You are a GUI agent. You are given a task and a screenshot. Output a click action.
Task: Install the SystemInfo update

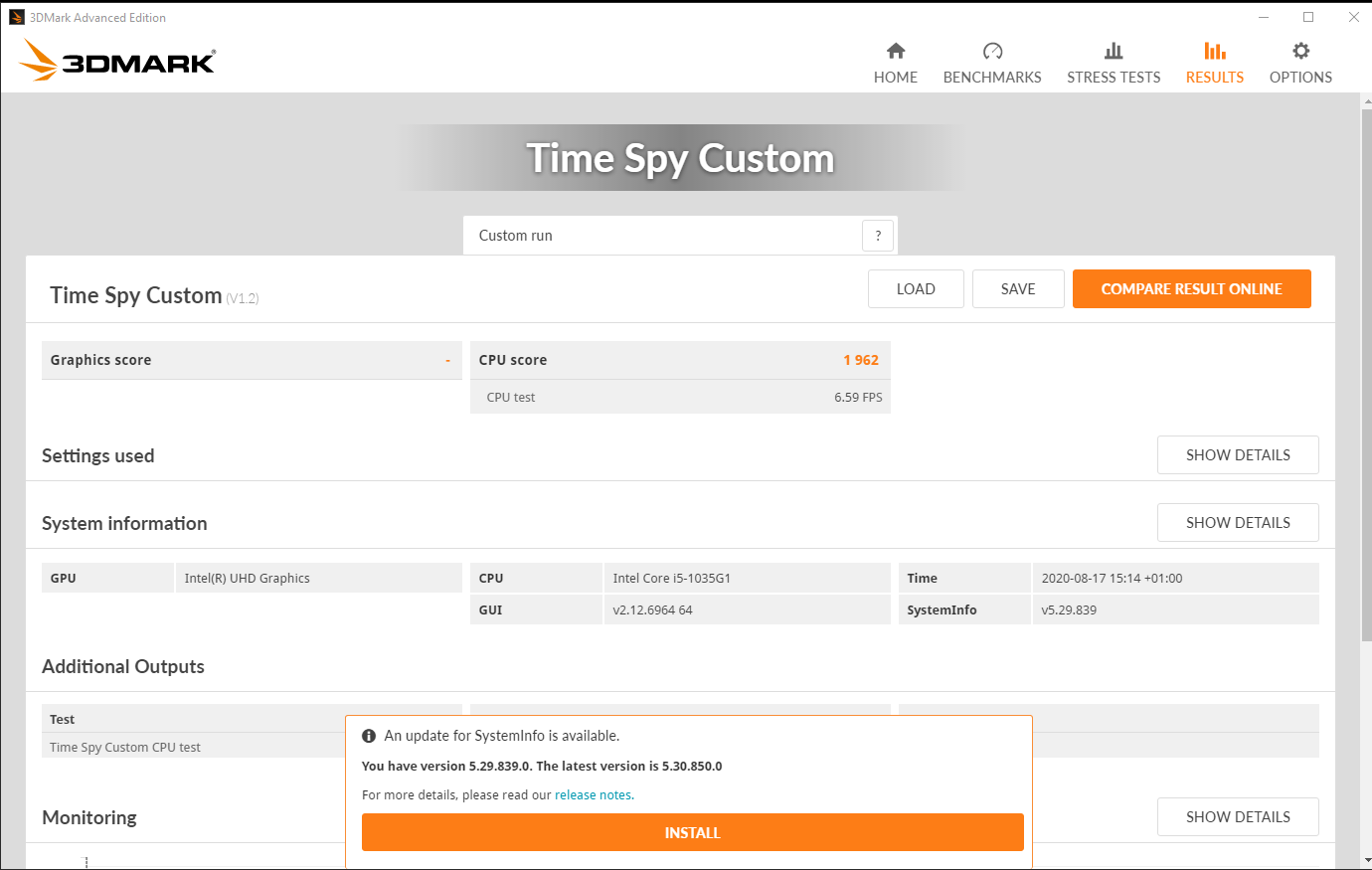[693, 832]
